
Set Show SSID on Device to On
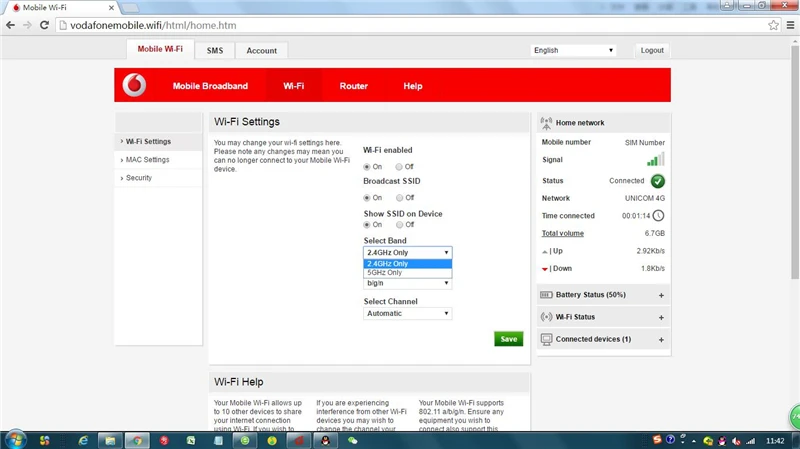367,225
